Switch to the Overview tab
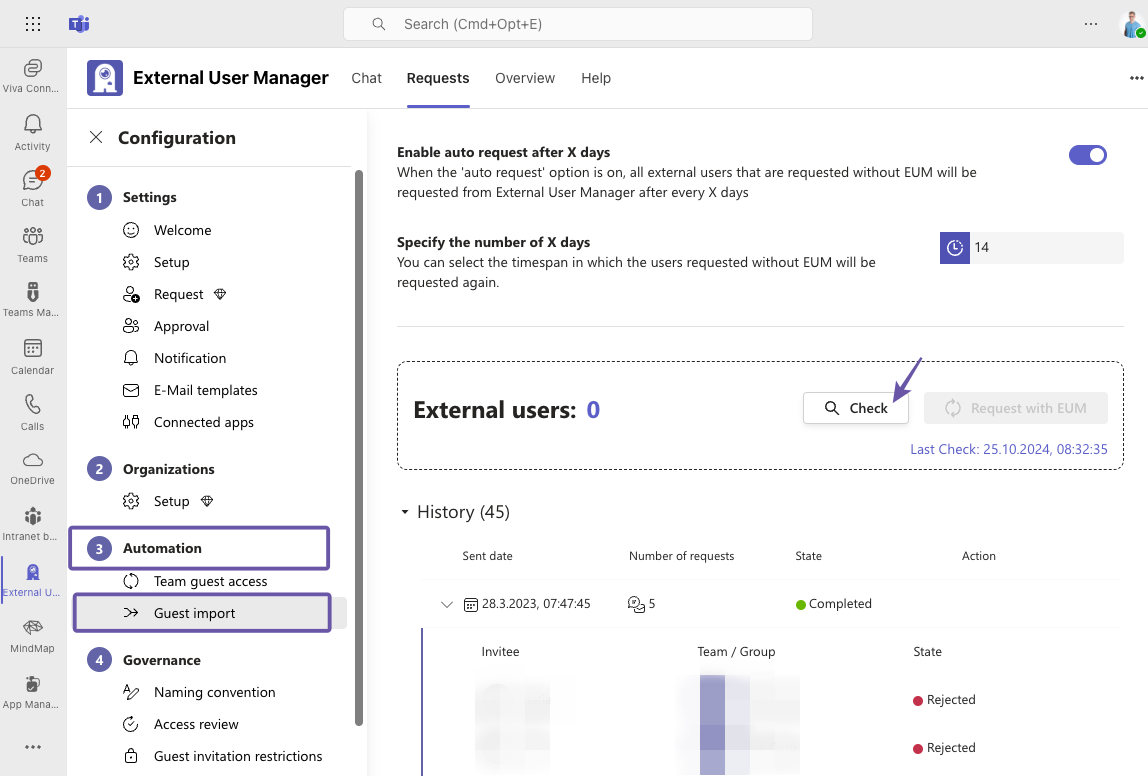This screenshot has width=1148, height=776. tap(525, 78)
